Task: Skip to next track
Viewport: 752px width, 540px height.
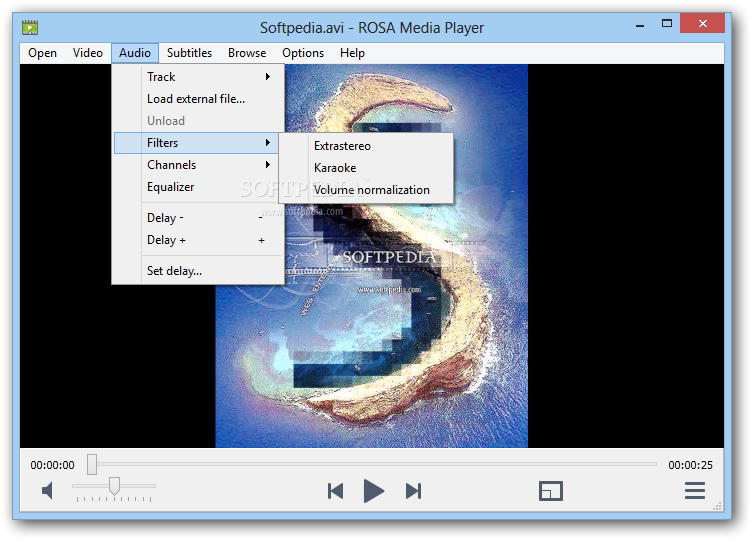Action: 413,491
